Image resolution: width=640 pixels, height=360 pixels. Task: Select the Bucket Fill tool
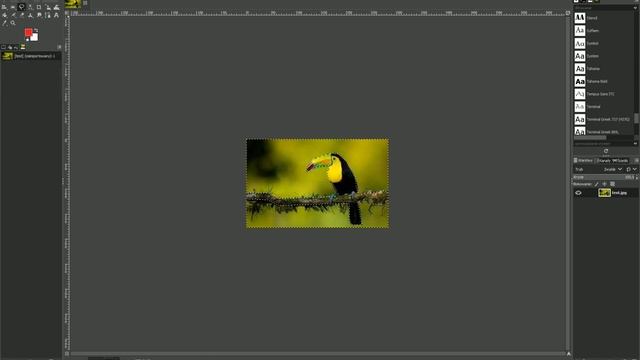(4, 15)
